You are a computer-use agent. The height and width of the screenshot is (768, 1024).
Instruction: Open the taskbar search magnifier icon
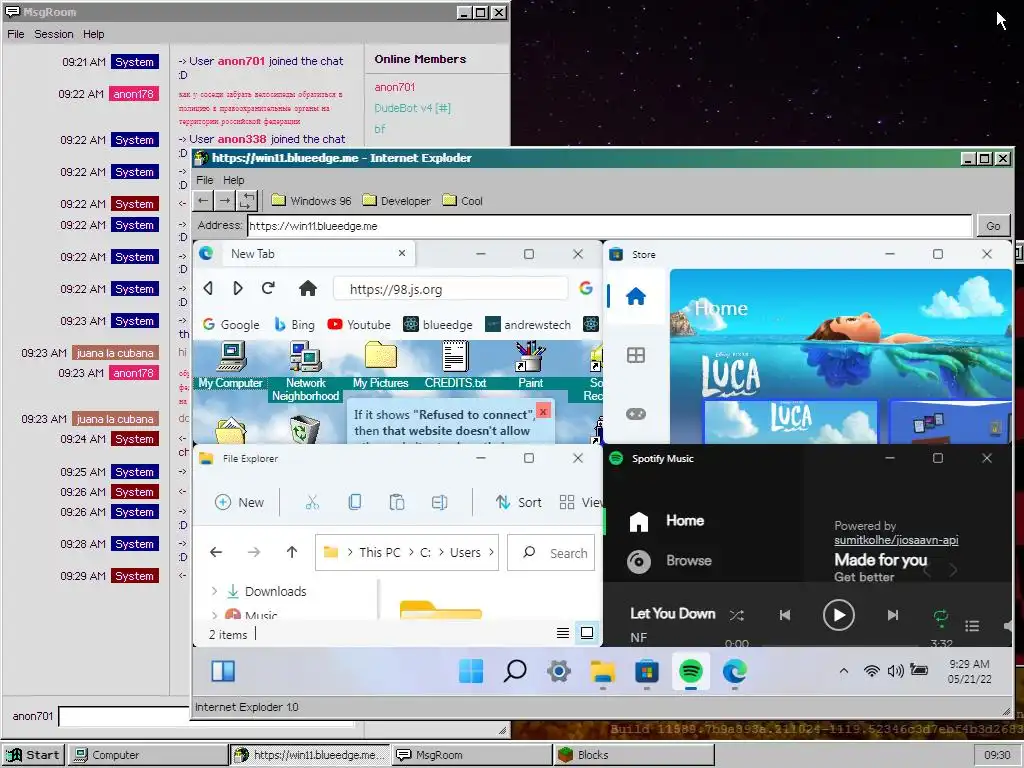point(515,671)
